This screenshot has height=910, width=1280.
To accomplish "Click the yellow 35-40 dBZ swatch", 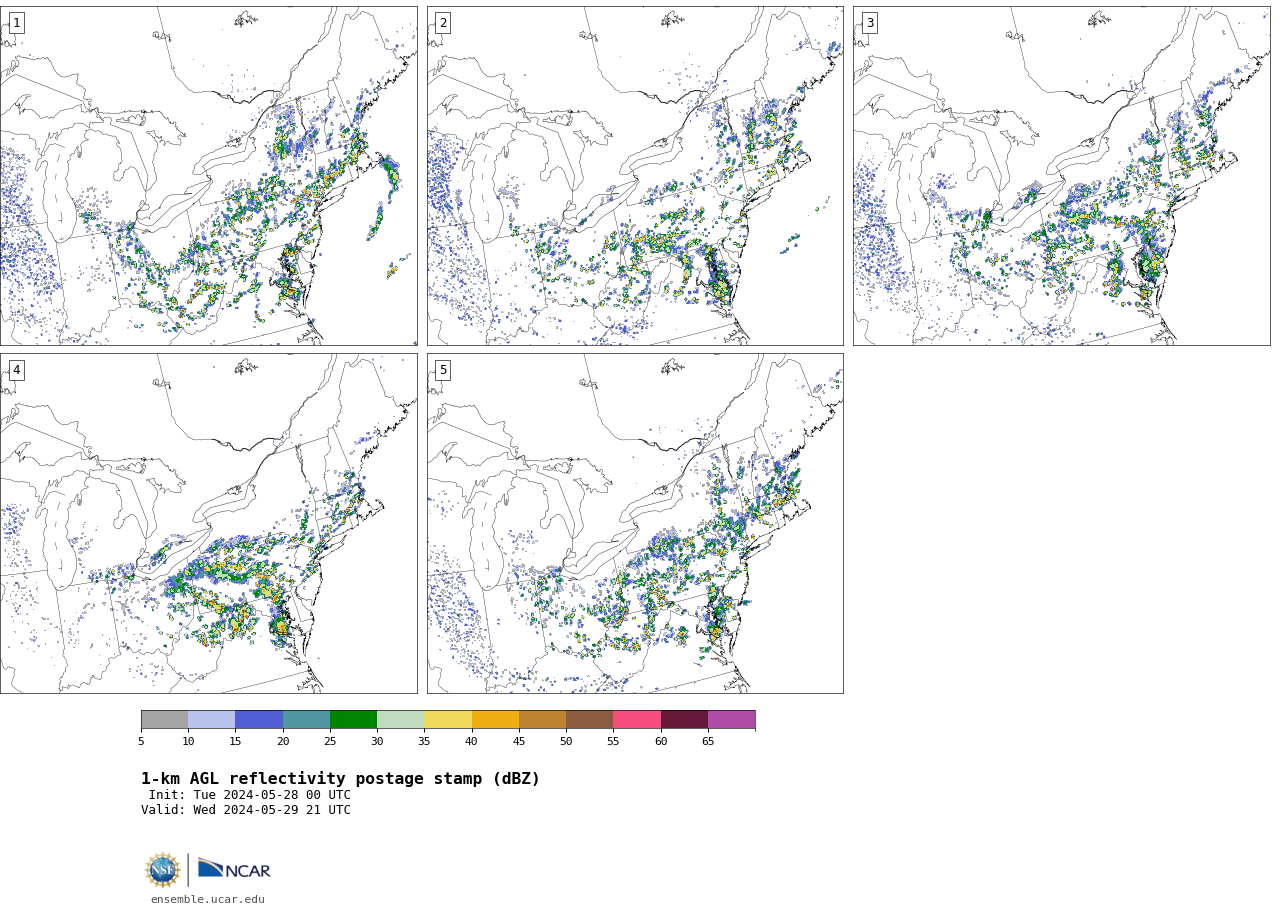I will 448,720.
